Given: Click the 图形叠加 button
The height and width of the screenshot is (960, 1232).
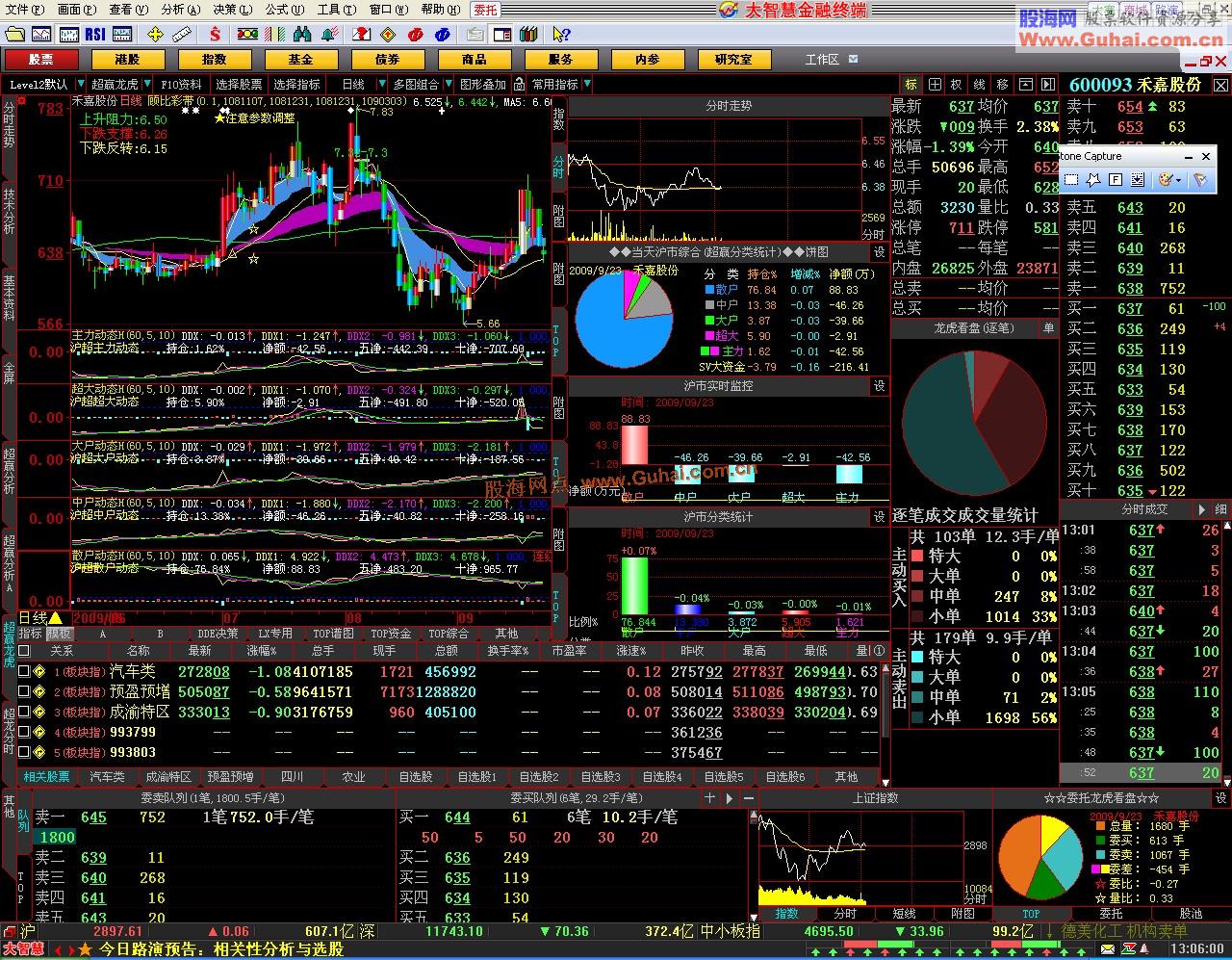Looking at the screenshot, I should pyautogui.click(x=483, y=85).
